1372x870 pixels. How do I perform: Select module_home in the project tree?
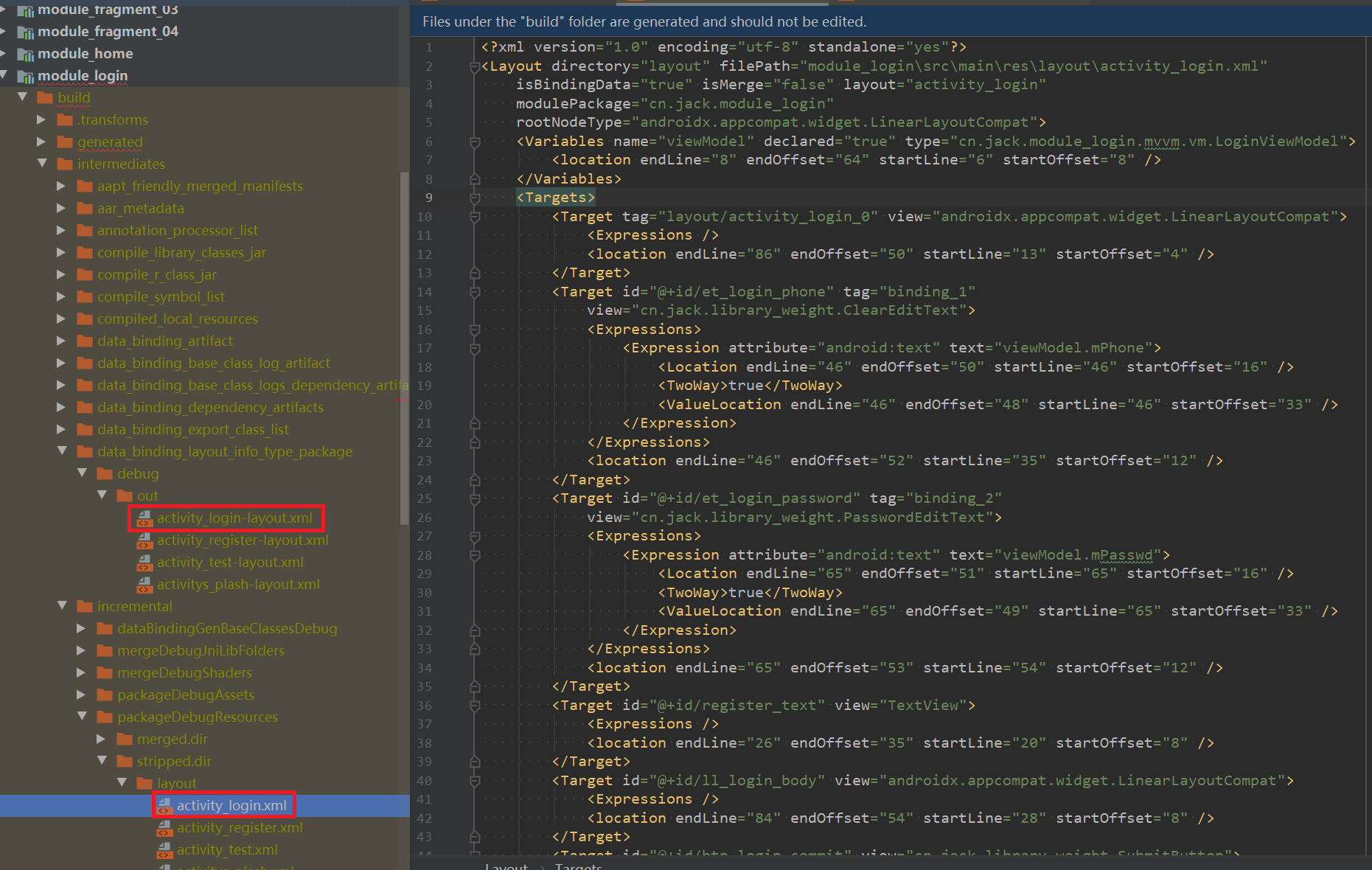[86, 54]
